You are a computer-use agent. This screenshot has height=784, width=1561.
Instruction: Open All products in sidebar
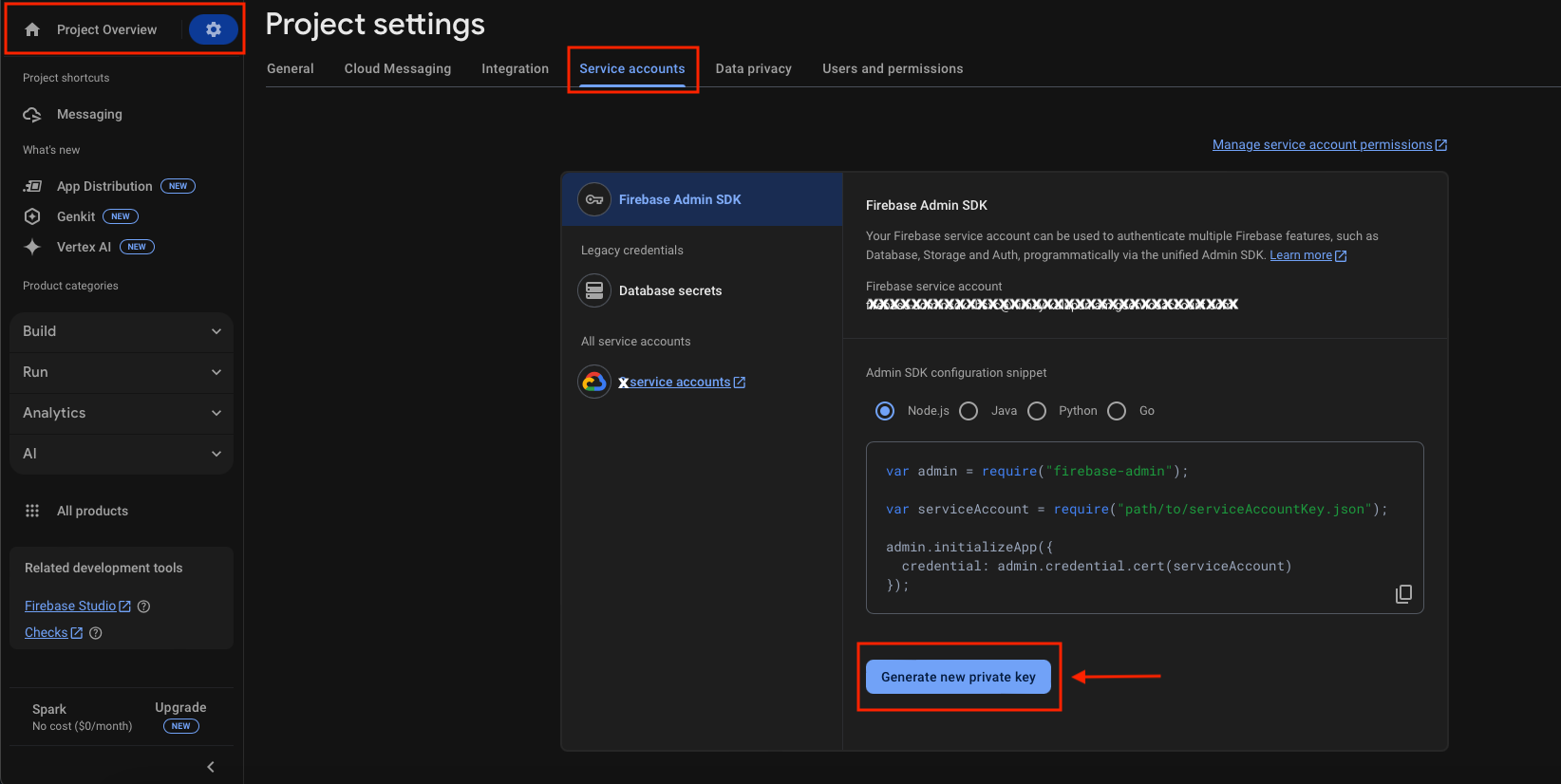92,511
